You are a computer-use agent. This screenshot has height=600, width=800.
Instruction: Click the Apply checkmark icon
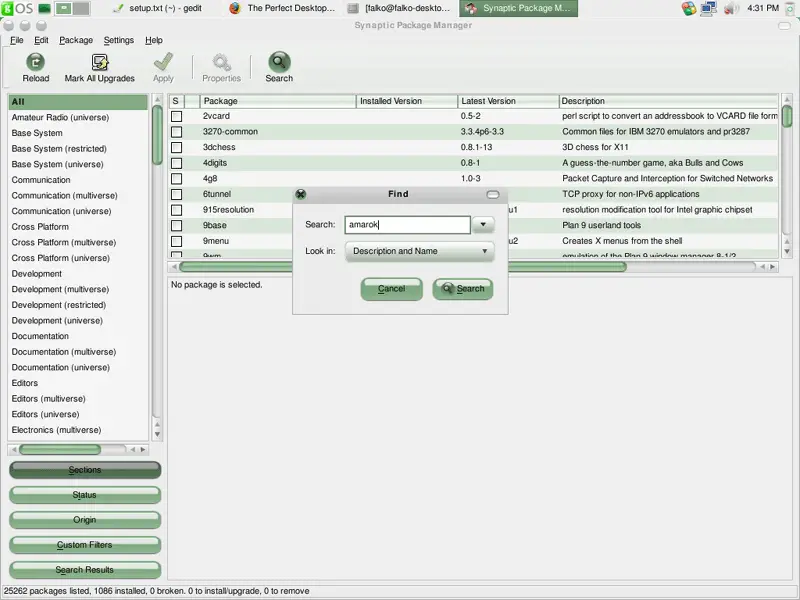163,62
